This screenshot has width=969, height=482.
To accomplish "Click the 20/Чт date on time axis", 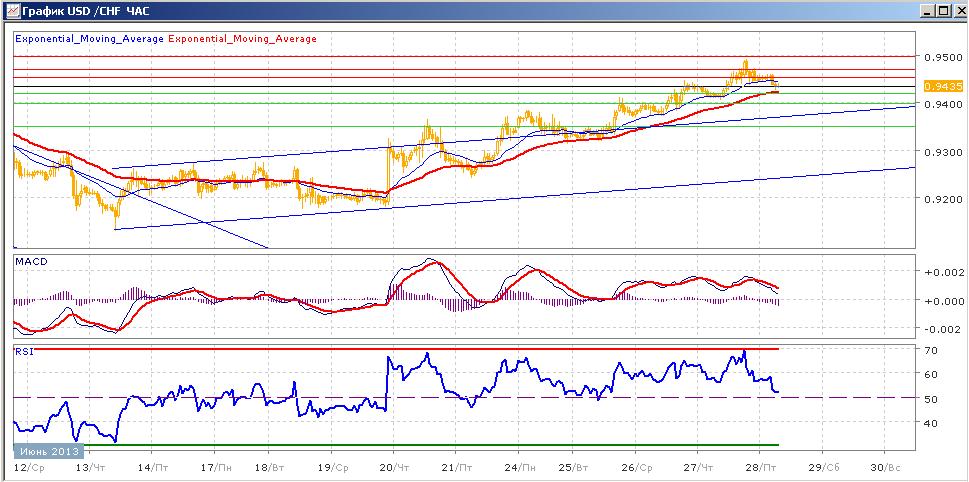I will (396, 467).
